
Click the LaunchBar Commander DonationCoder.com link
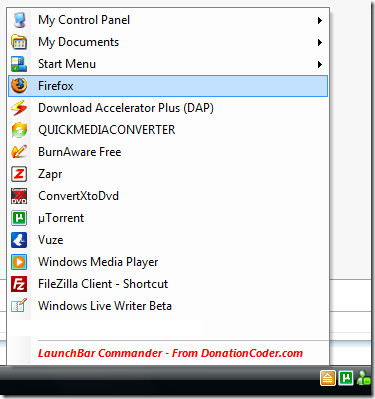[x=170, y=353]
